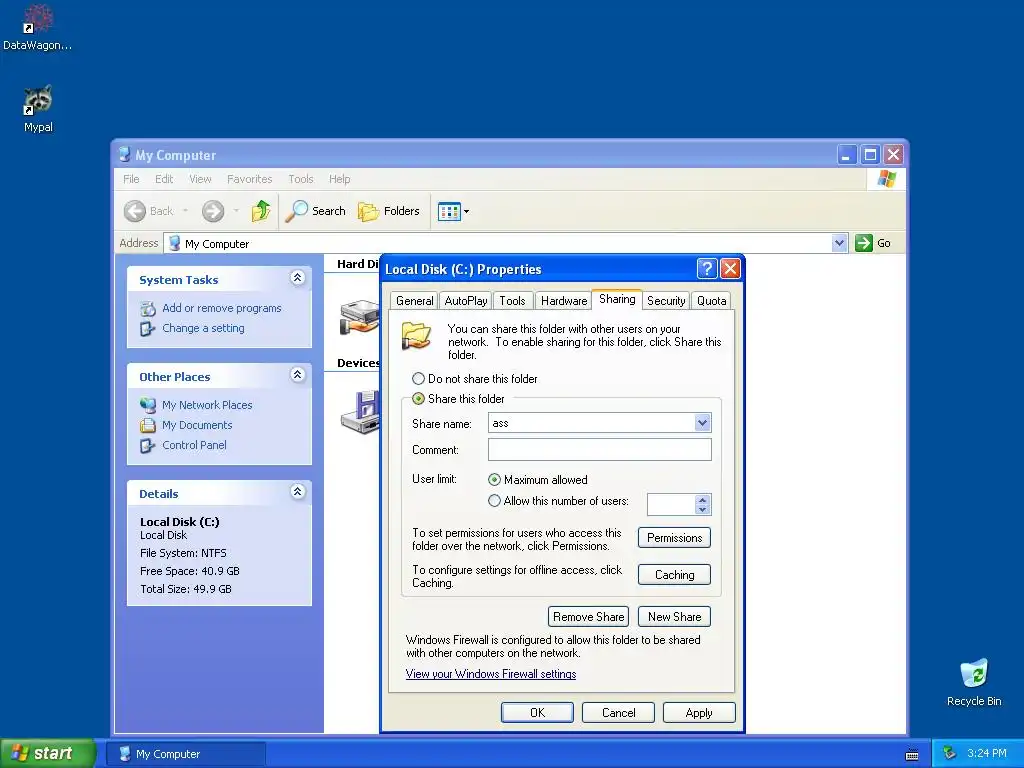
Task: Click the Change a setting icon
Action: tap(148, 328)
